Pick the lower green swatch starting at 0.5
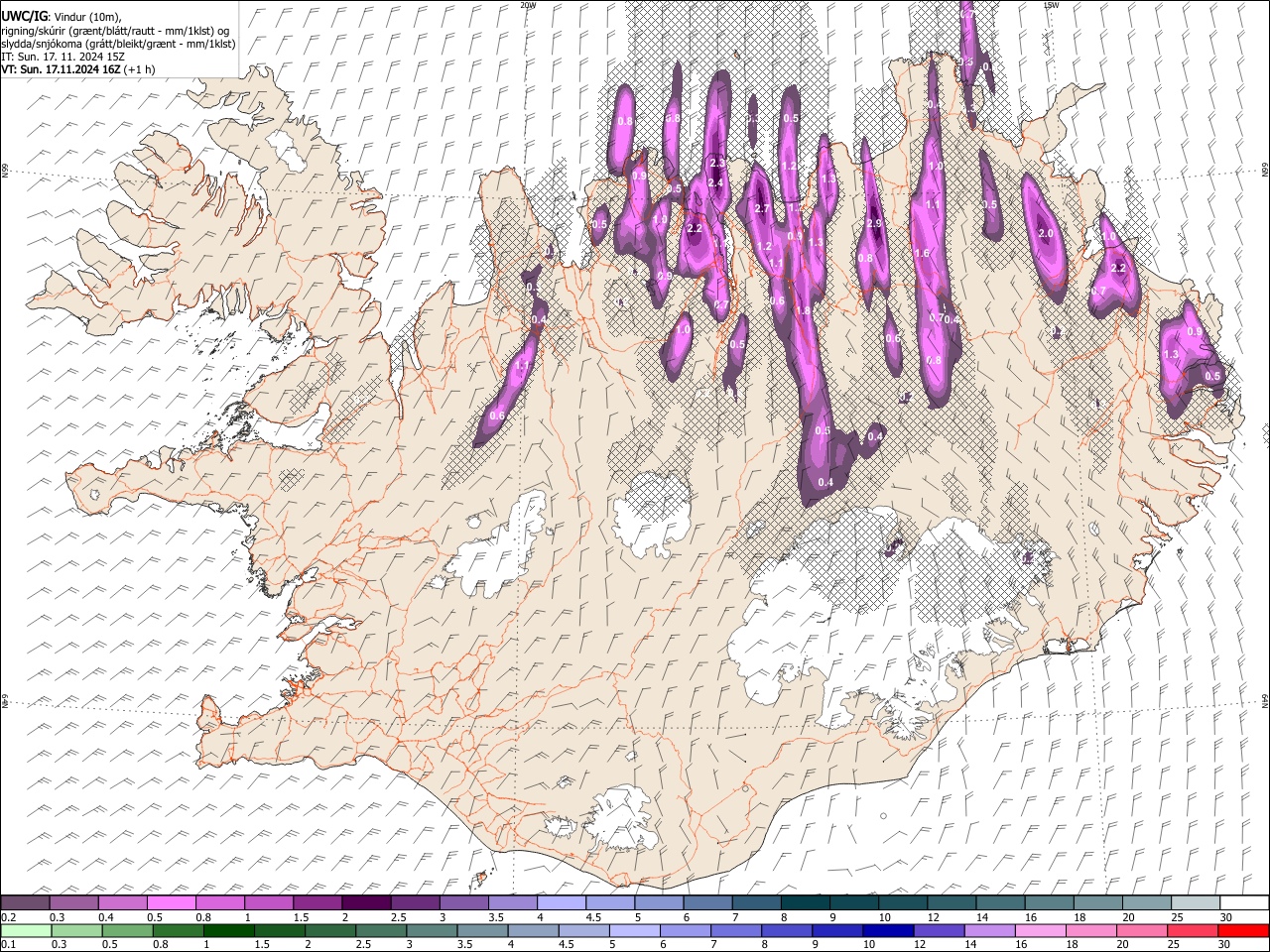 (x=127, y=930)
